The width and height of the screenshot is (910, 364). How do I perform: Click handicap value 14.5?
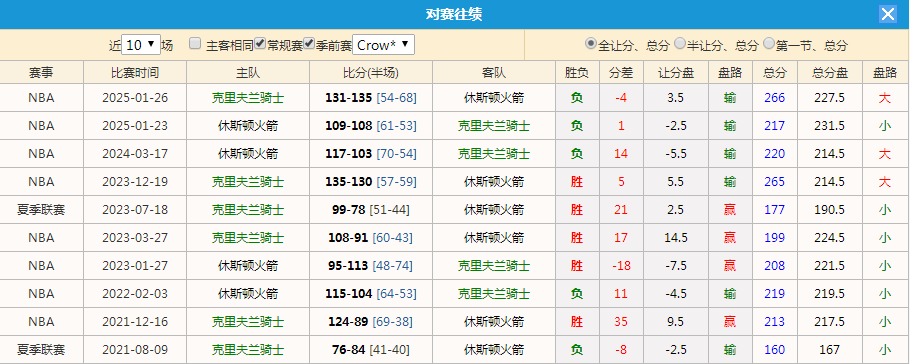(676, 237)
